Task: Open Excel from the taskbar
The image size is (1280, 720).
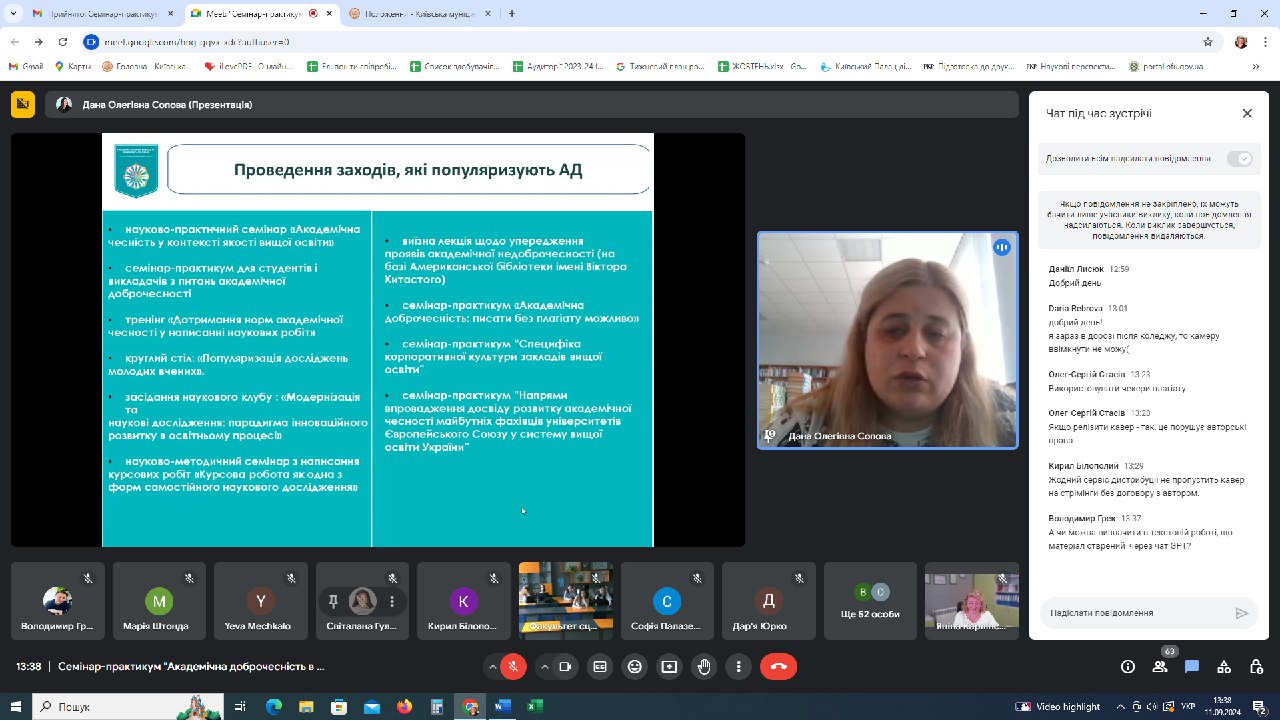Action: pos(534,706)
